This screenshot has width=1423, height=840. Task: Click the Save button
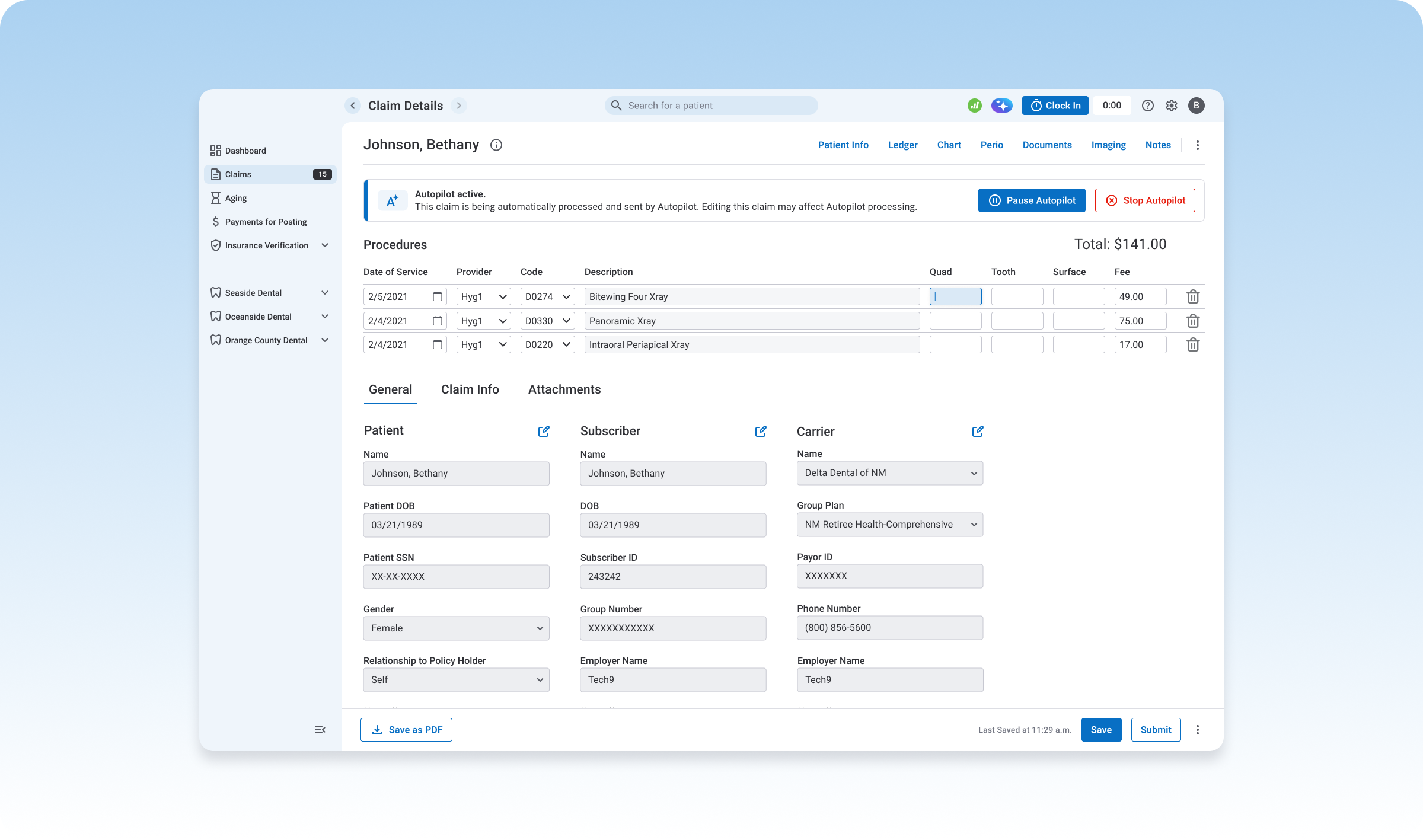coord(1101,730)
